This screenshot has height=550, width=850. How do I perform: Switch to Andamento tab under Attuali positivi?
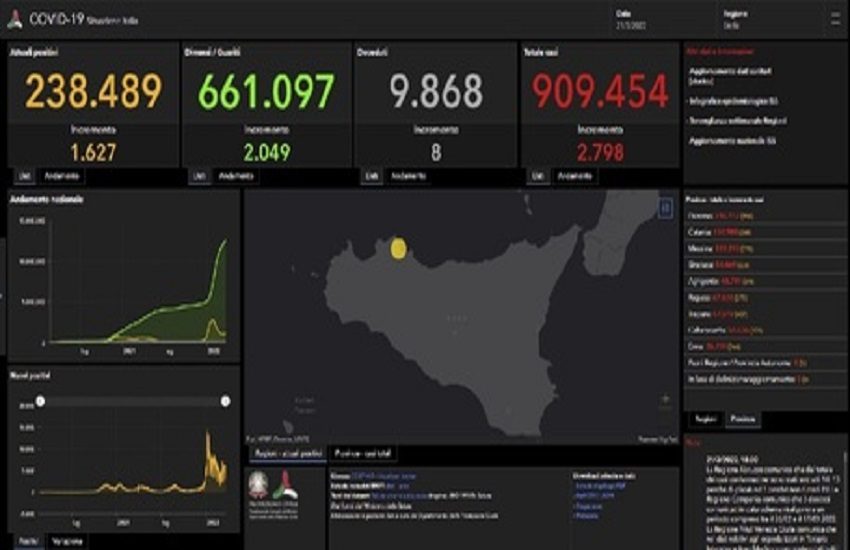point(63,176)
